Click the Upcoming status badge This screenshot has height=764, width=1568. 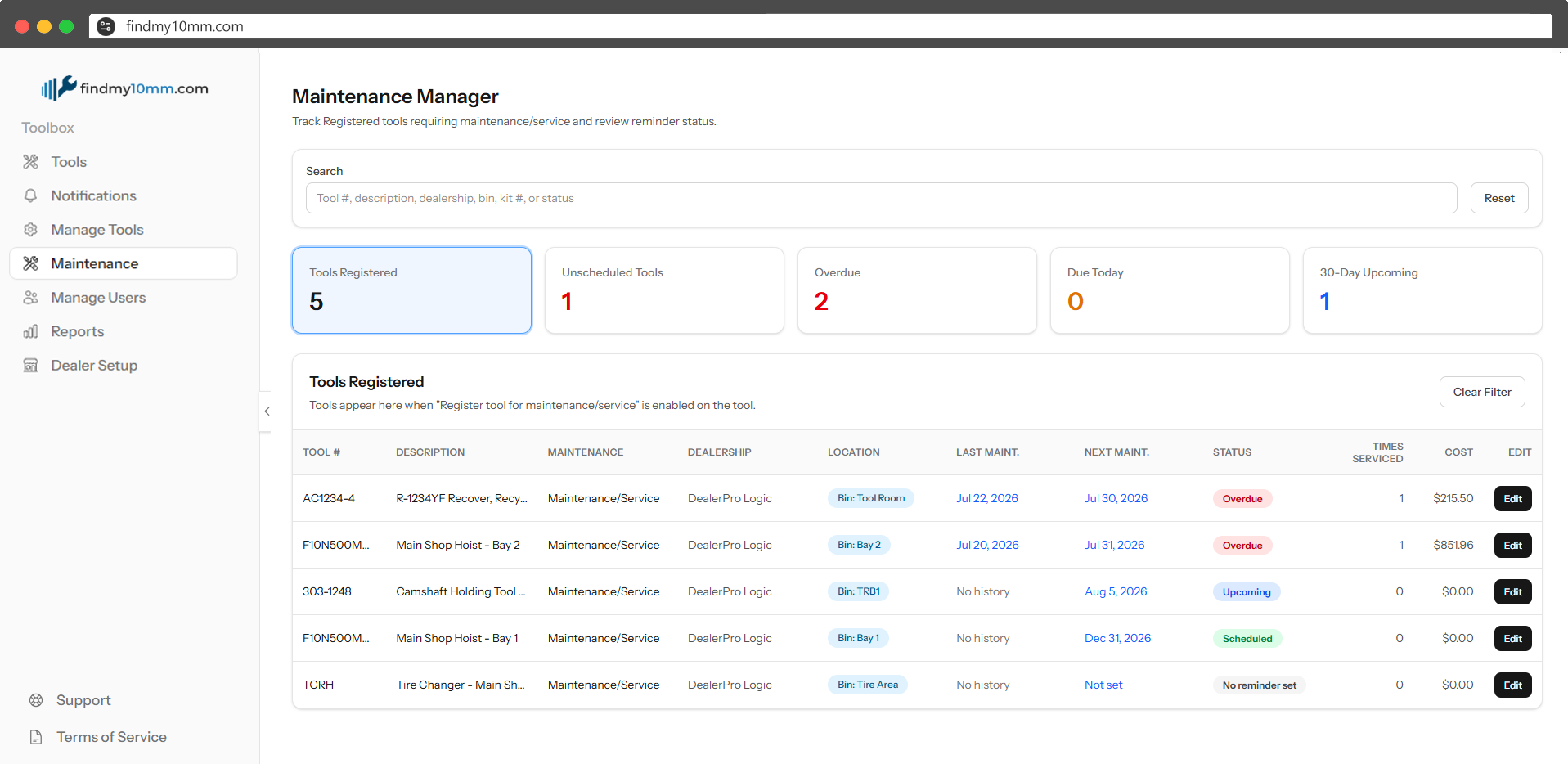coord(1247,592)
